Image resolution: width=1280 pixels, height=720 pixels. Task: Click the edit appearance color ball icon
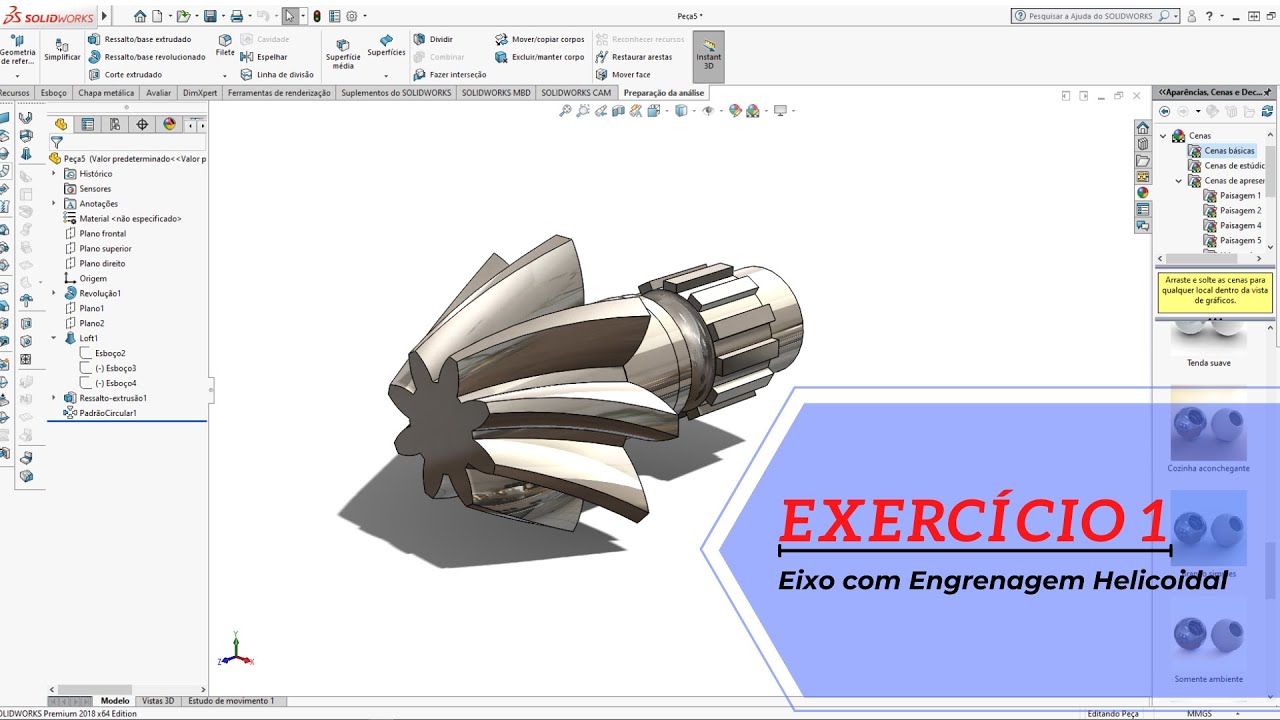pos(735,111)
